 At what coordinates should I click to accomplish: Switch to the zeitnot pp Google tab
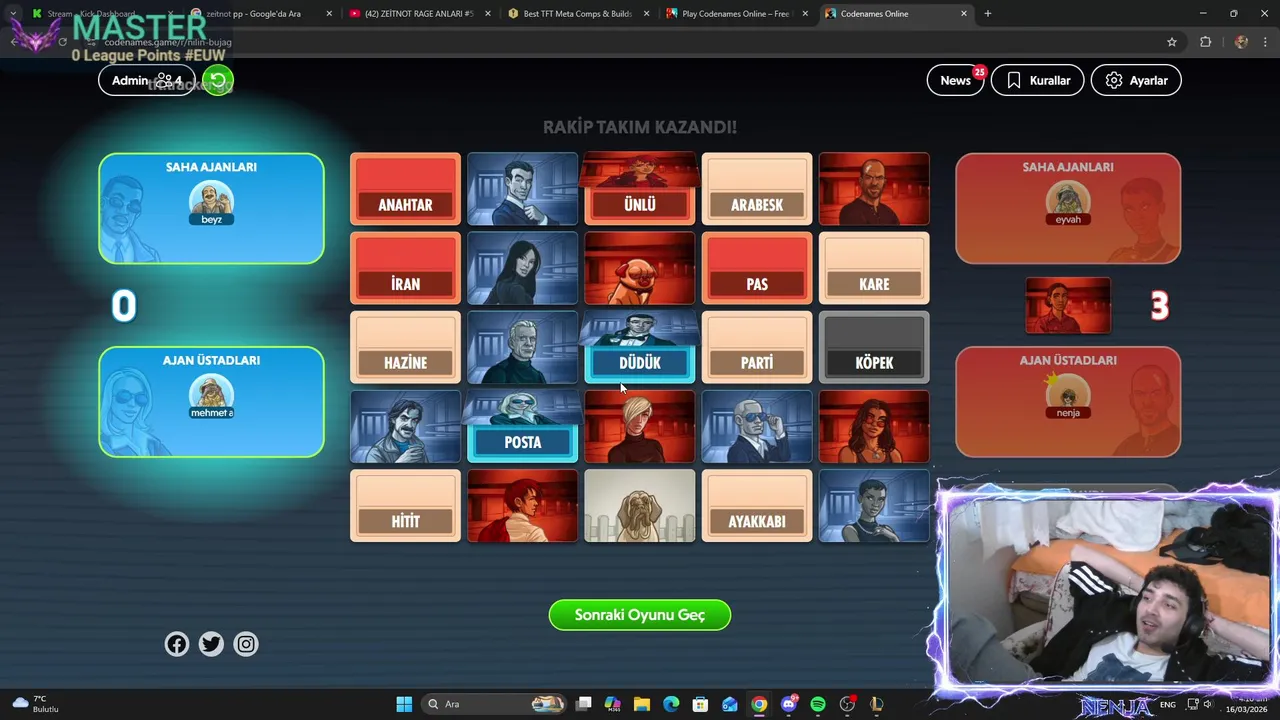pyautogui.click(x=260, y=14)
